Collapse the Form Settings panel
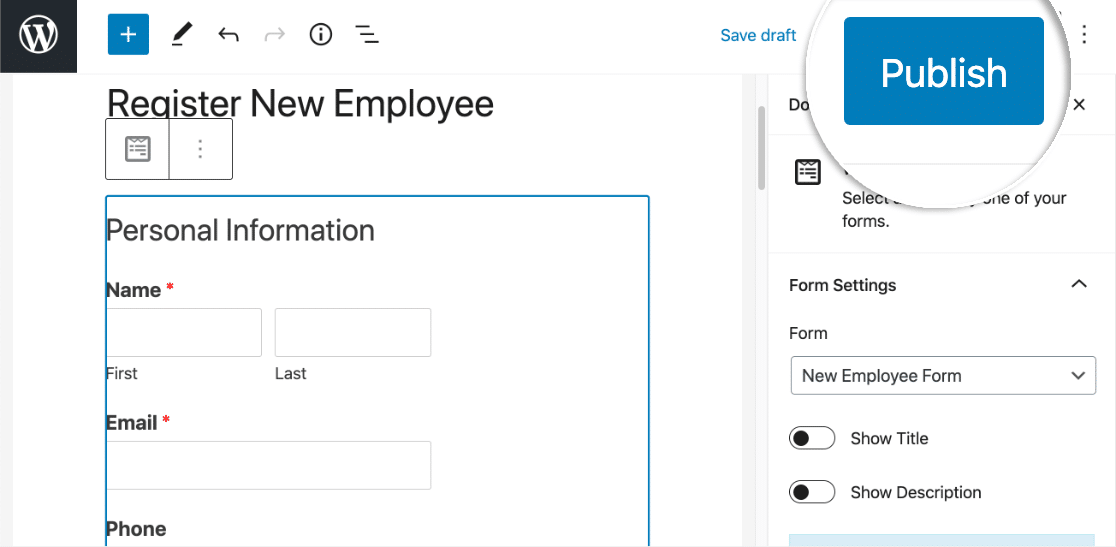1116x547 pixels. (x=1079, y=285)
